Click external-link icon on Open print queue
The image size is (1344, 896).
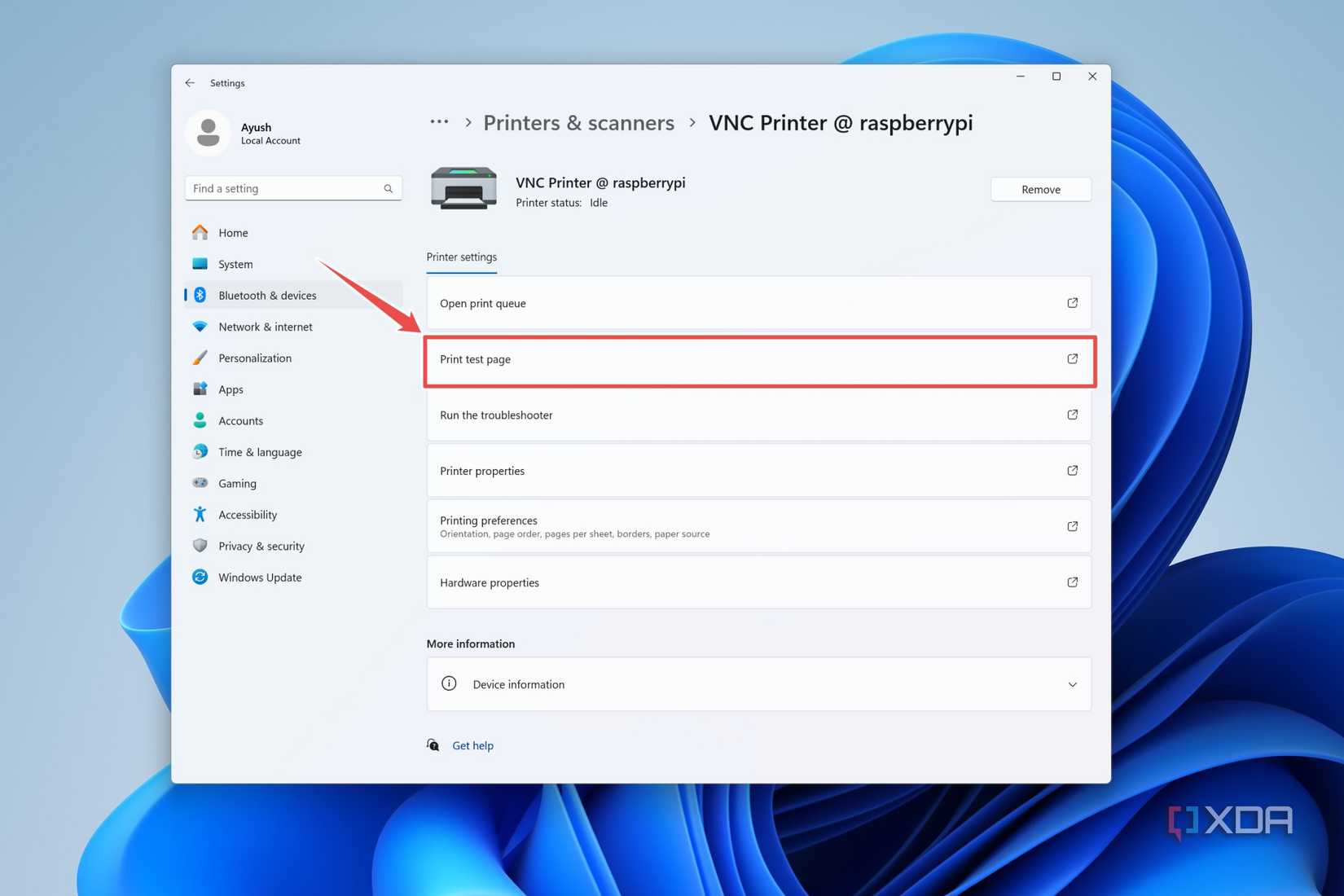pyautogui.click(x=1073, y=303)
